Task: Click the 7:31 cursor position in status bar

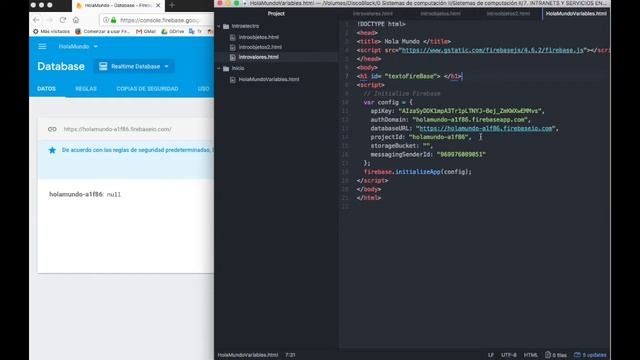Action: tap(290, 355)
